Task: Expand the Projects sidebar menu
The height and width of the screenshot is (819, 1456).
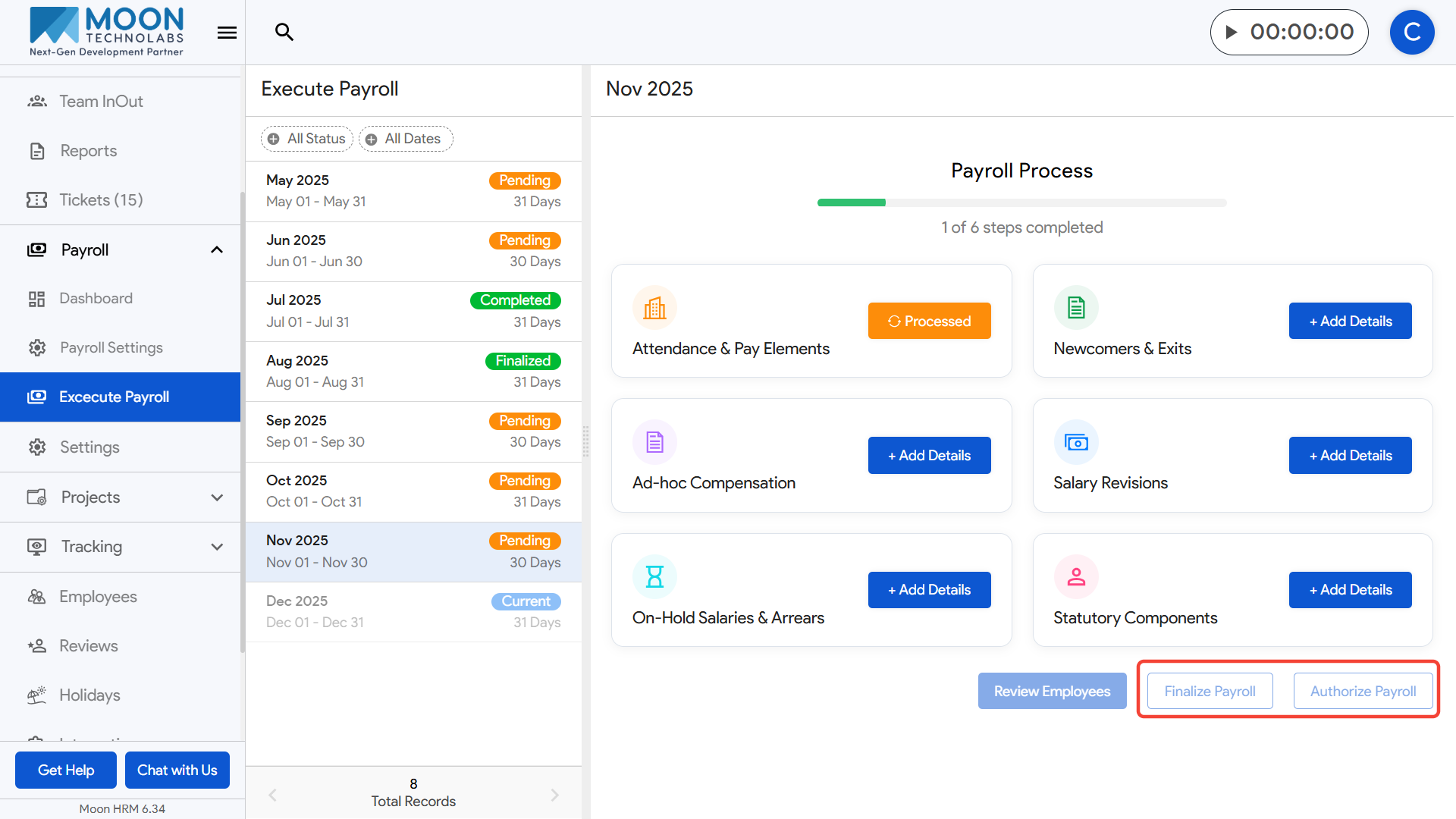Action: (x=217, y=497)
